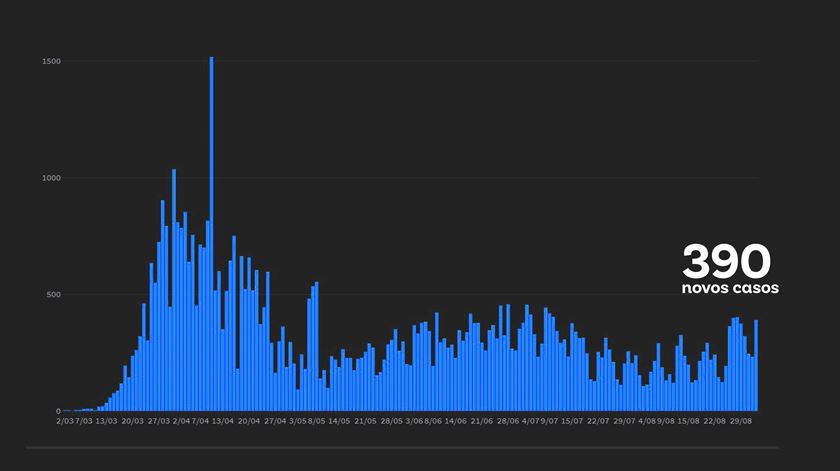This screenshot has height=471, width=840.
Task: Click the second-tallest bar just above 1000
Action: click(173, 290)
